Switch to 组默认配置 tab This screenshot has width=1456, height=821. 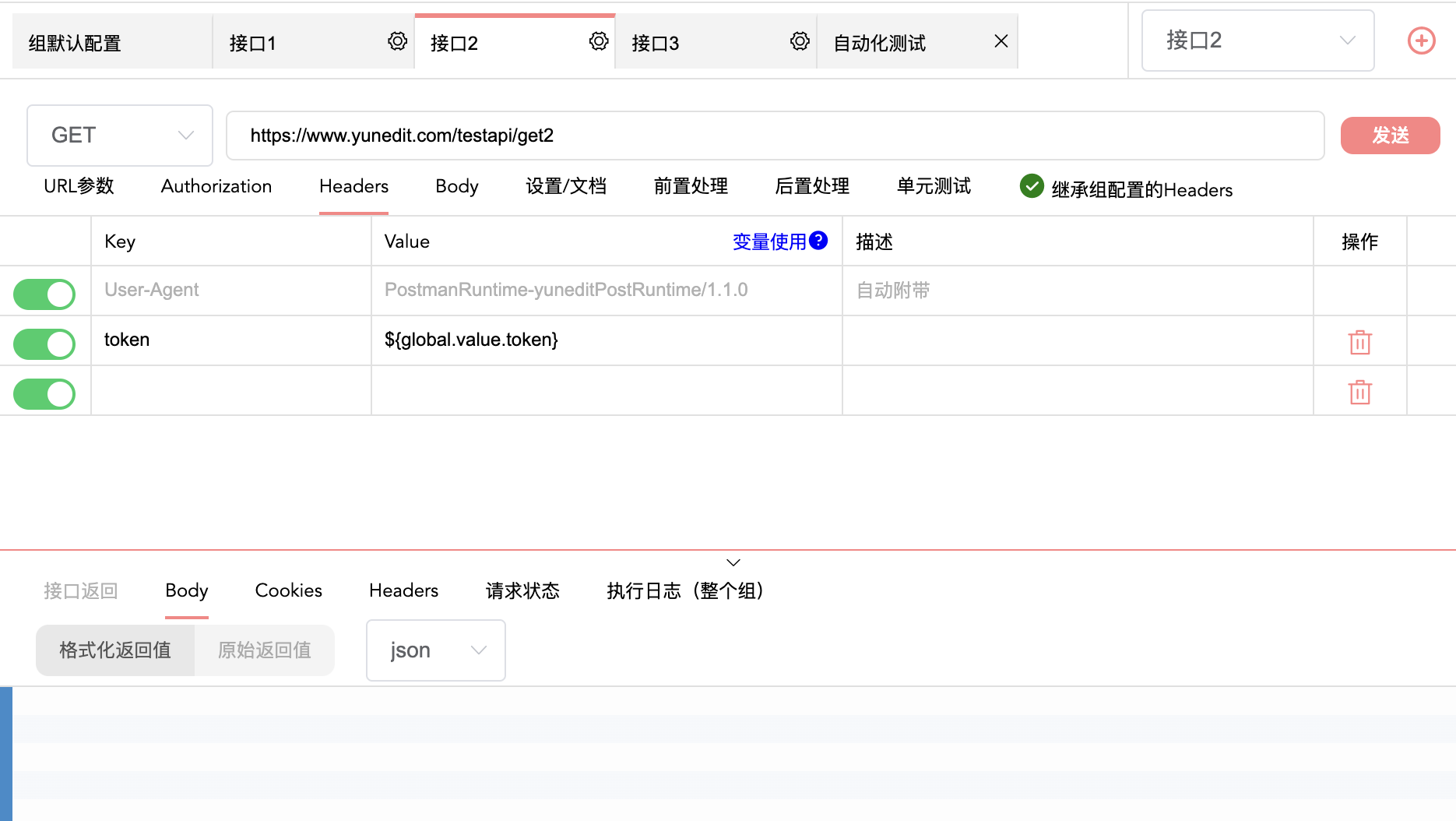point(112,43)
